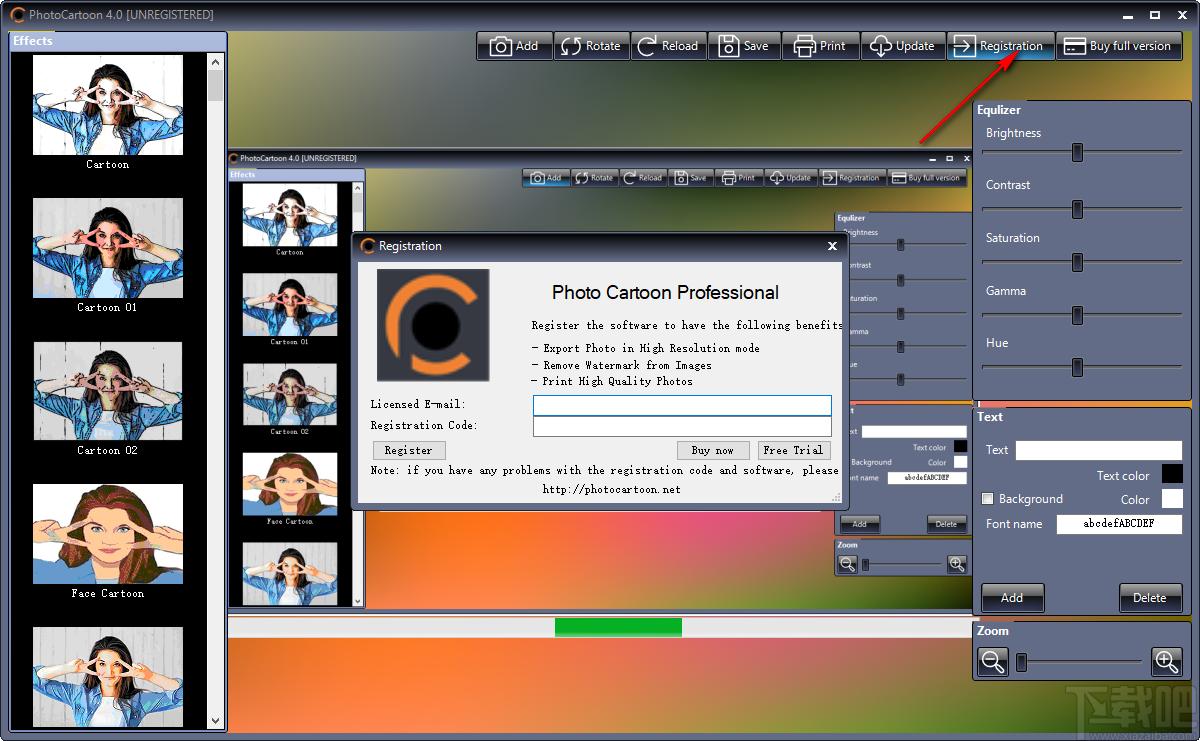Click the Licensed E-mail input field
Screen dimensions: 1200x741
682,405
